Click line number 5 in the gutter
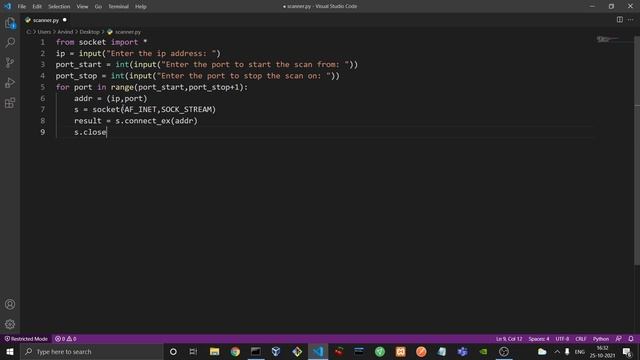 point(43,87)
